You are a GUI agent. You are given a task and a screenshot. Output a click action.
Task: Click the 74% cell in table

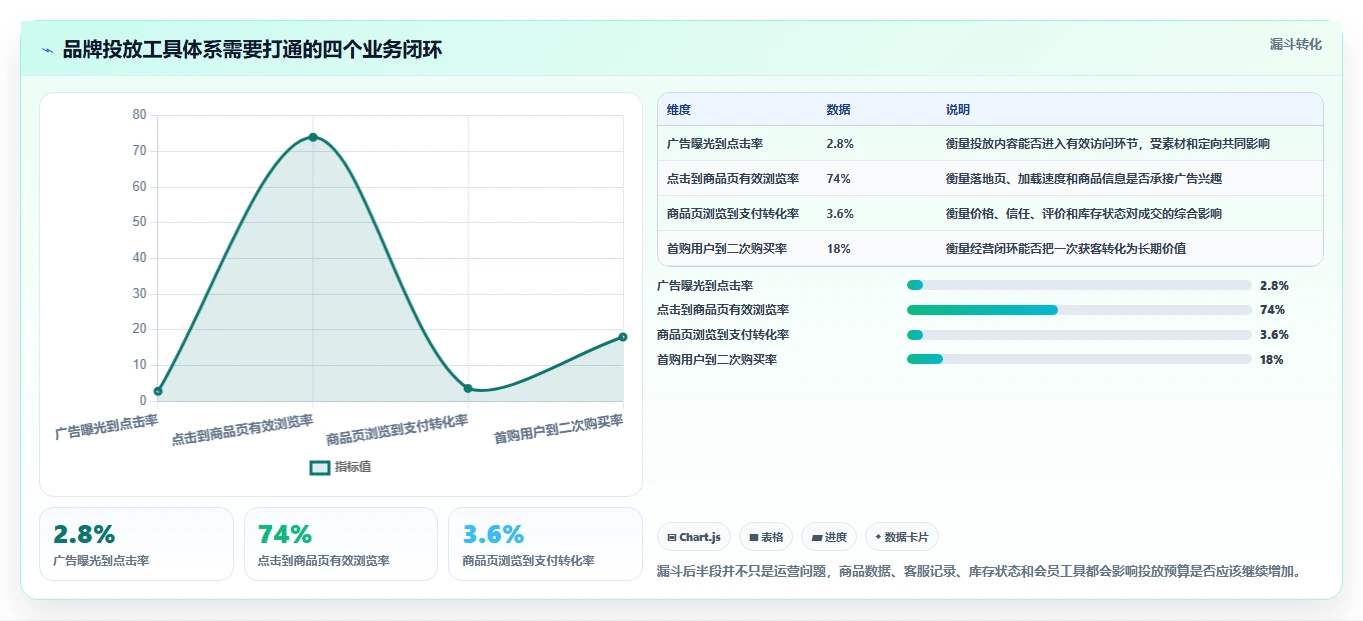coord(838,179)
